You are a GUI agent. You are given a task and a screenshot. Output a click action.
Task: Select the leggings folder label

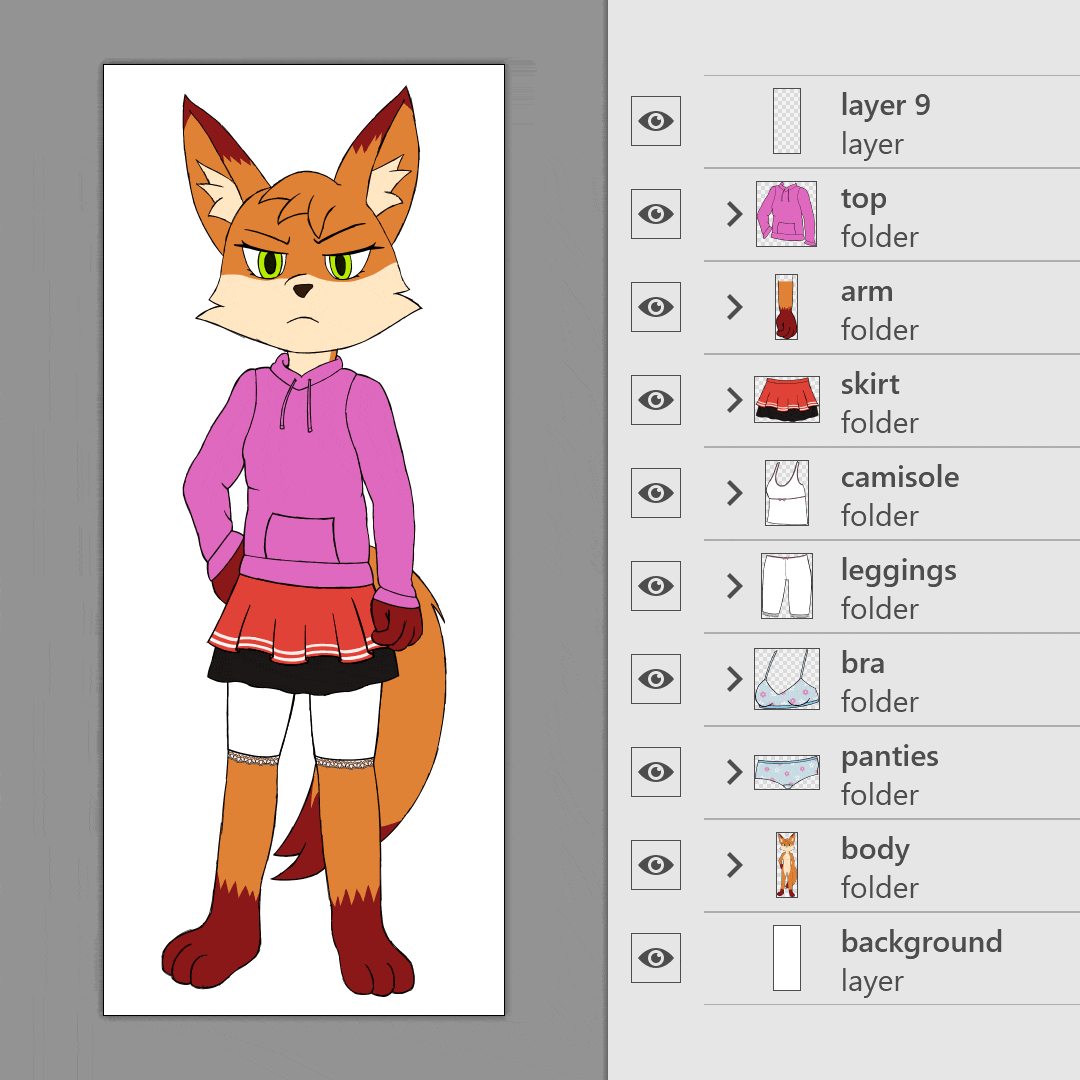point(898,572)
